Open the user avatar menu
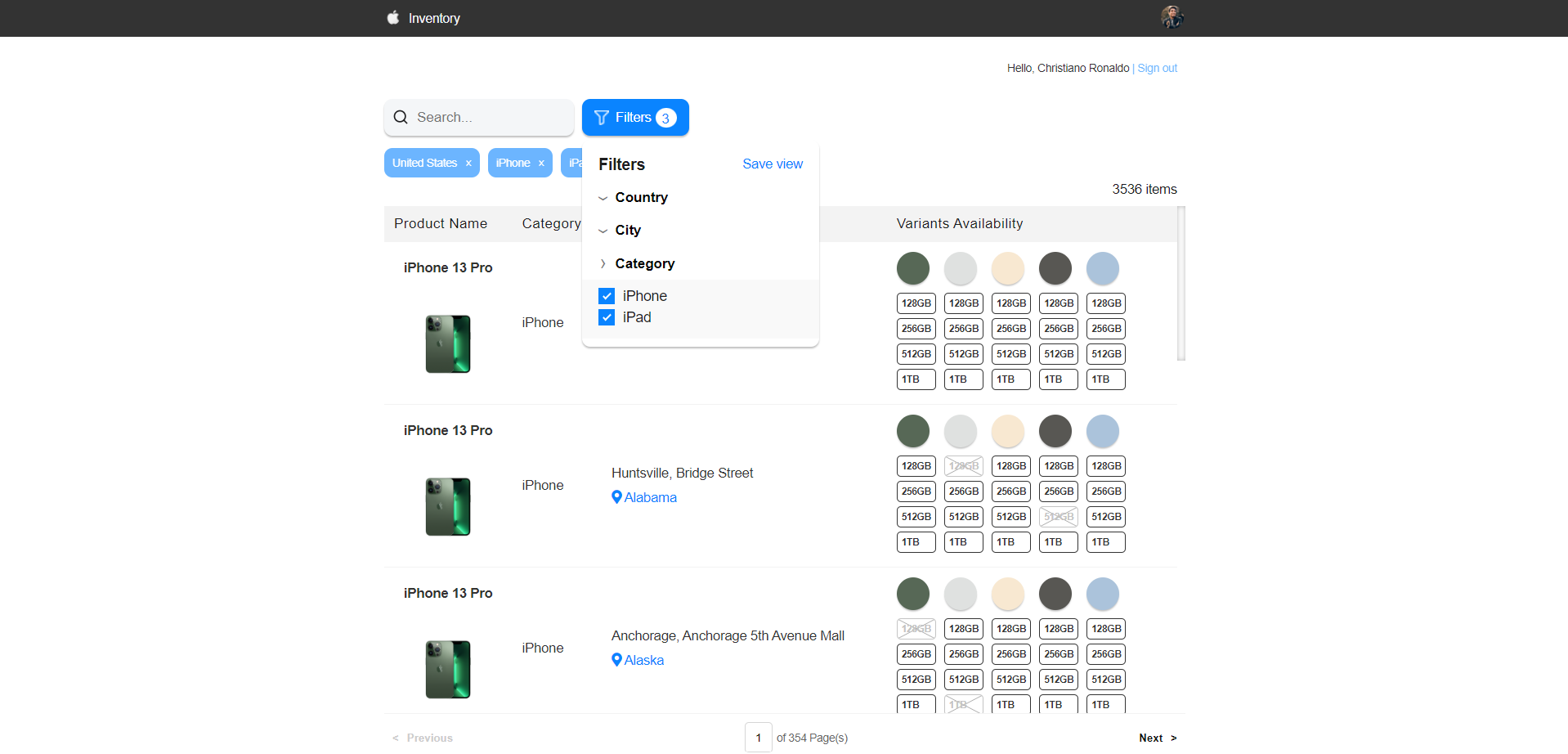Image resolution: width=1568 pixels, height=754 pixels. pos(1172,17)
